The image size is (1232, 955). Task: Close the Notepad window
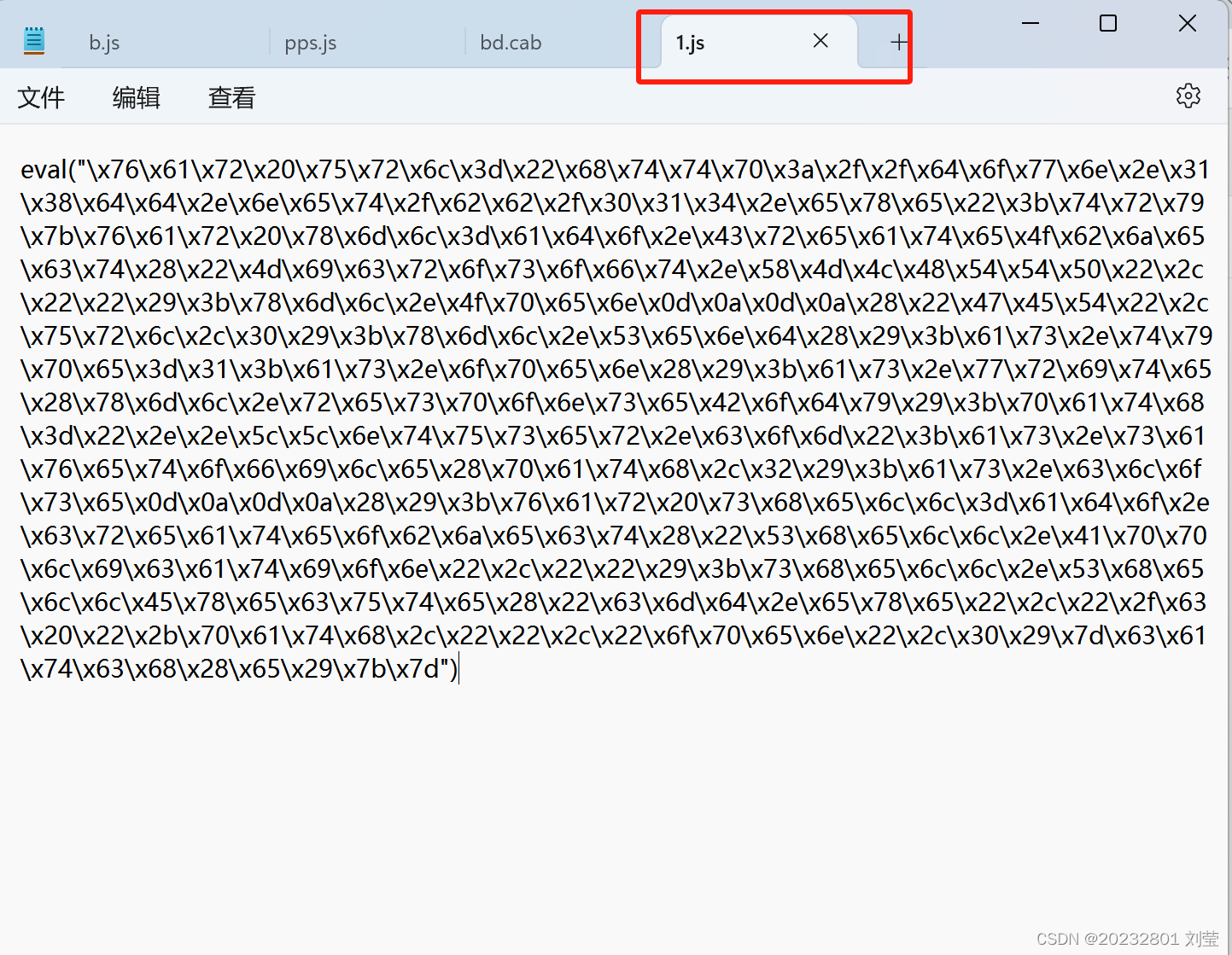(1188, 23)
